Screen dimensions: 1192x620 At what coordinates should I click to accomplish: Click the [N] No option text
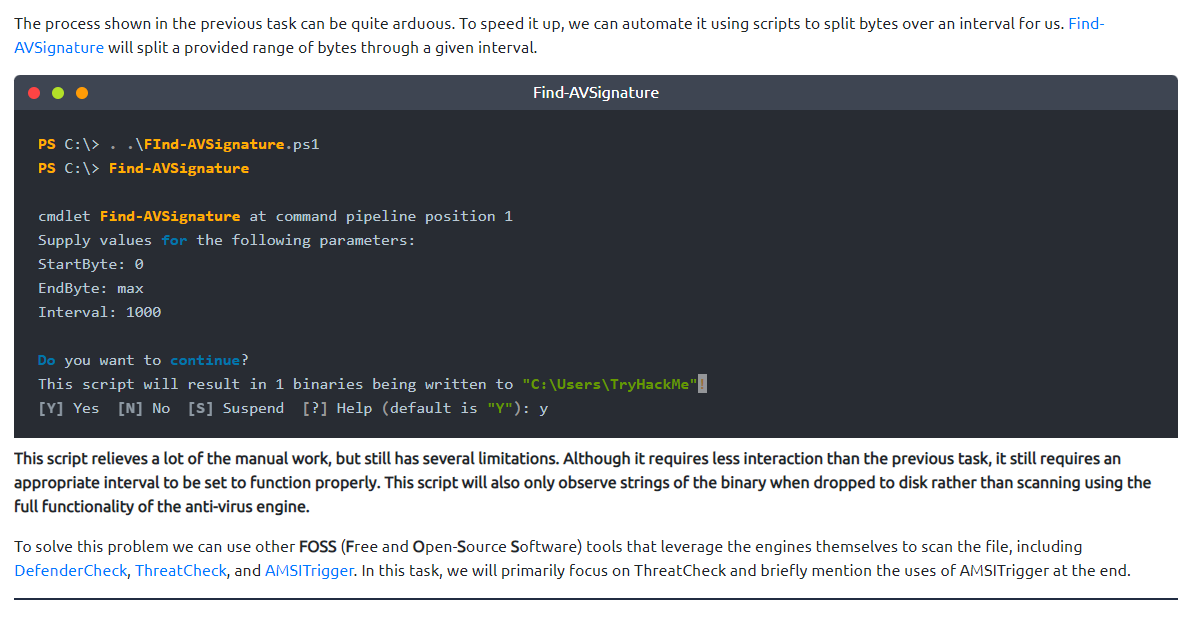coord(144,408)
